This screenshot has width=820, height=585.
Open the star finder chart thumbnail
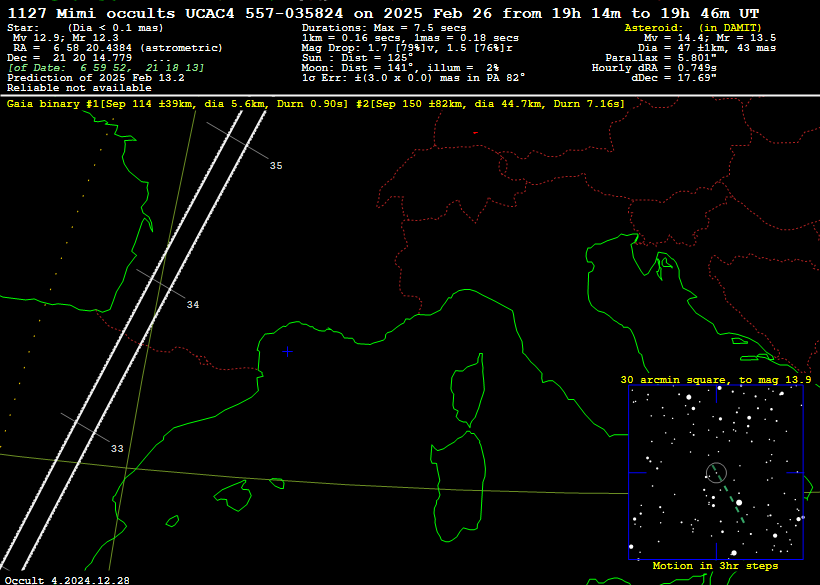tap(715, 472)
